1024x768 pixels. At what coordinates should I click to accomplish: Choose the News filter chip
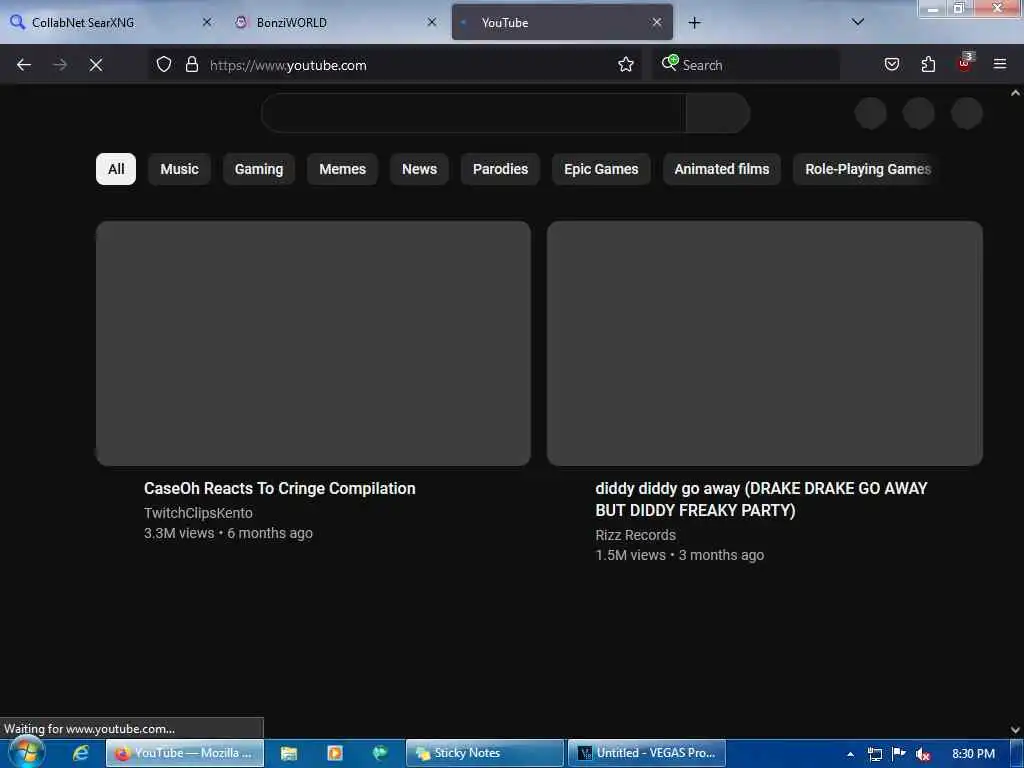419,169
